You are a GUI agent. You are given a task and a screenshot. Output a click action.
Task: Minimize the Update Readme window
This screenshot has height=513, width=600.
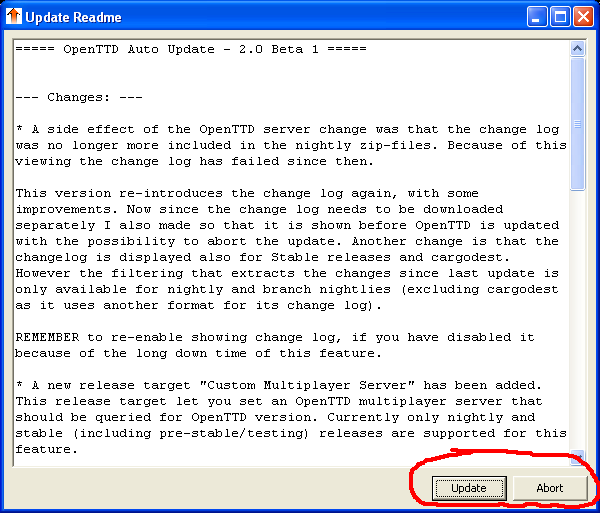pos(536,17)
